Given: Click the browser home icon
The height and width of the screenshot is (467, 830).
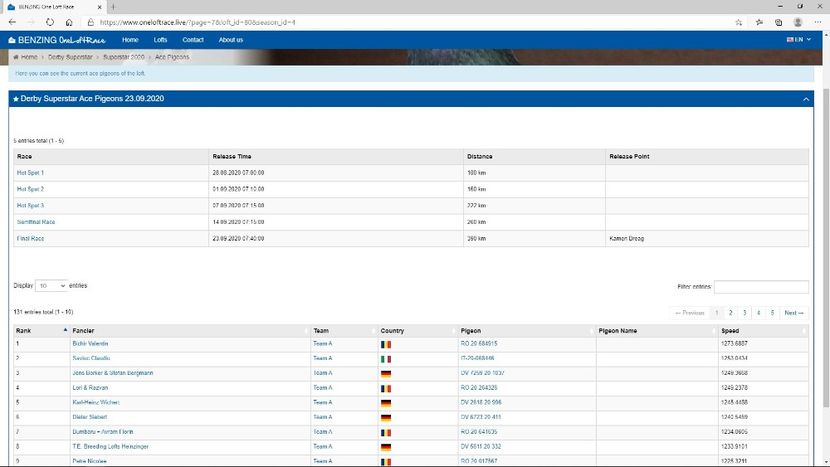Looking at the screenshot, I should 68,21.
